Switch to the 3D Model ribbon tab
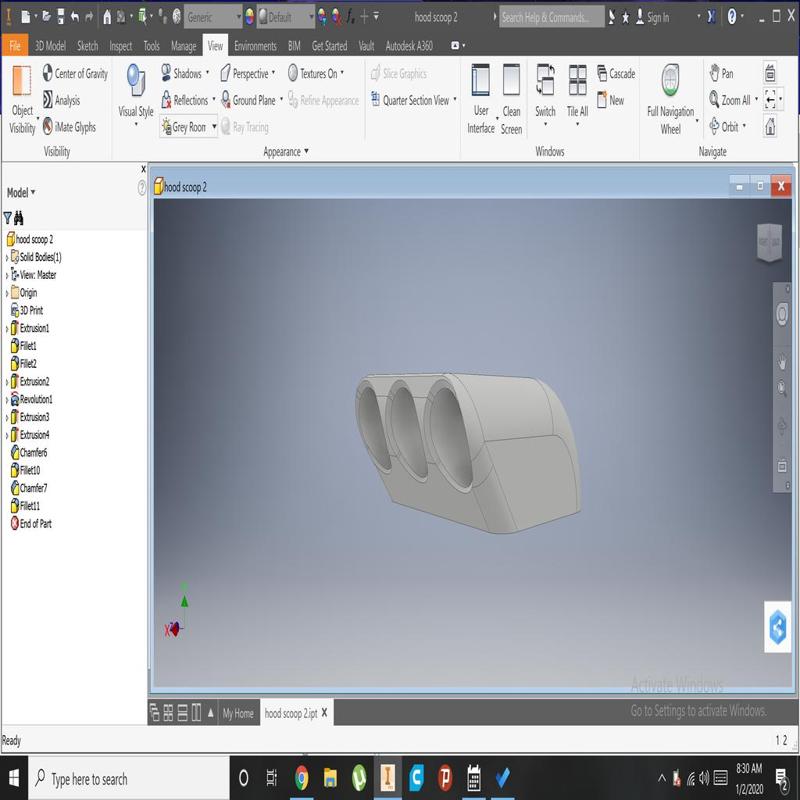800x800 pixels. pos(50,46)
